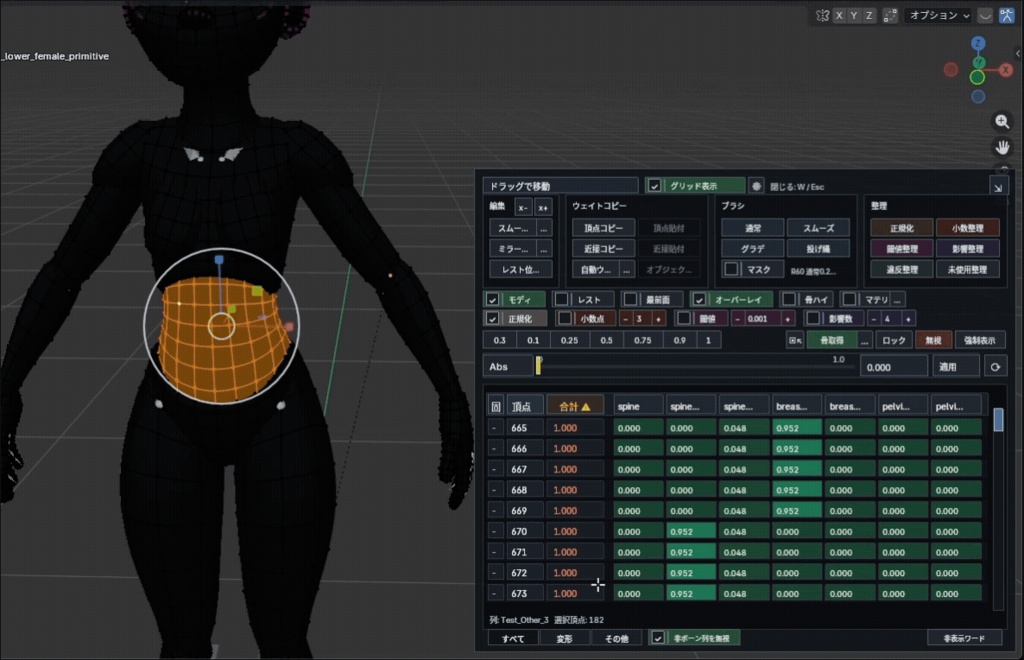Screen dimensions: 1024x660
Task: Click the 閾値整理 cleanup button
Action: [902, 249]
